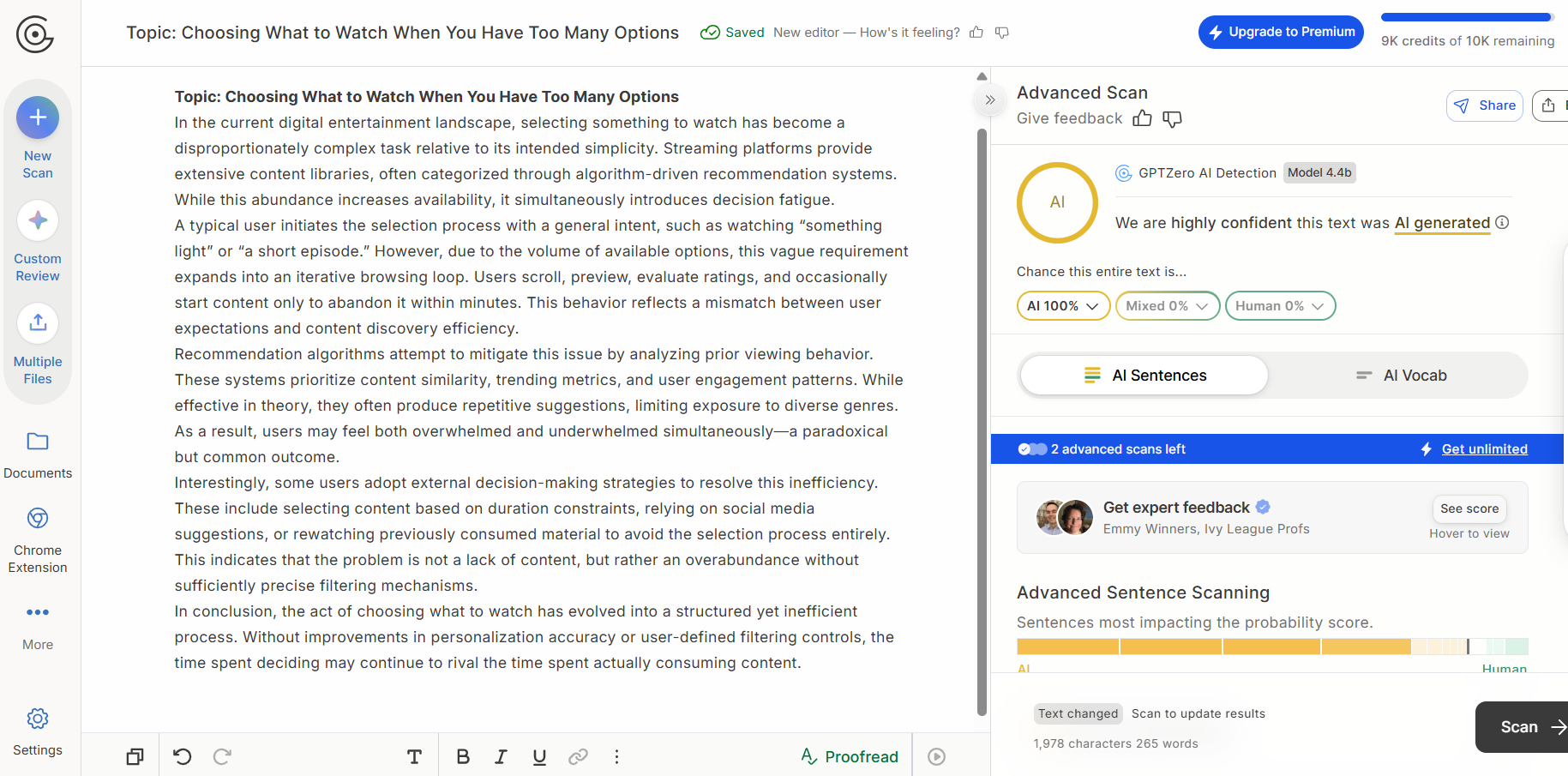This screenshot has width=1568, height=776.
Task: Open Settings gear icon
Action: [38, 719]
